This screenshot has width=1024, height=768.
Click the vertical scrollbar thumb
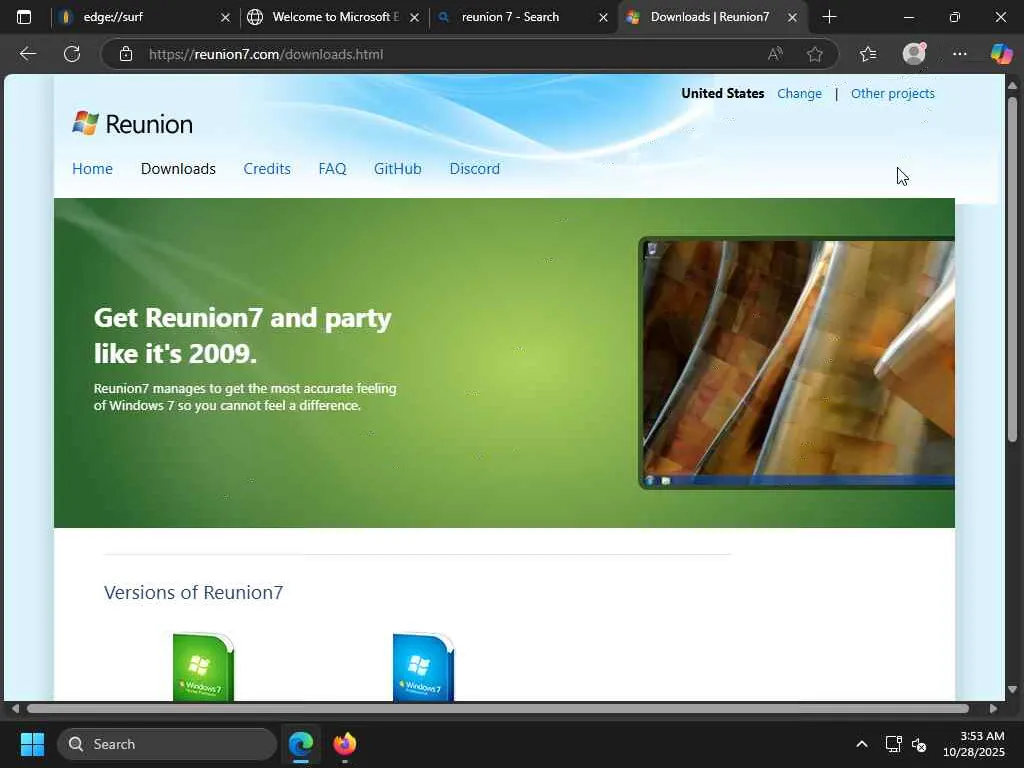tap(1012, 269)
